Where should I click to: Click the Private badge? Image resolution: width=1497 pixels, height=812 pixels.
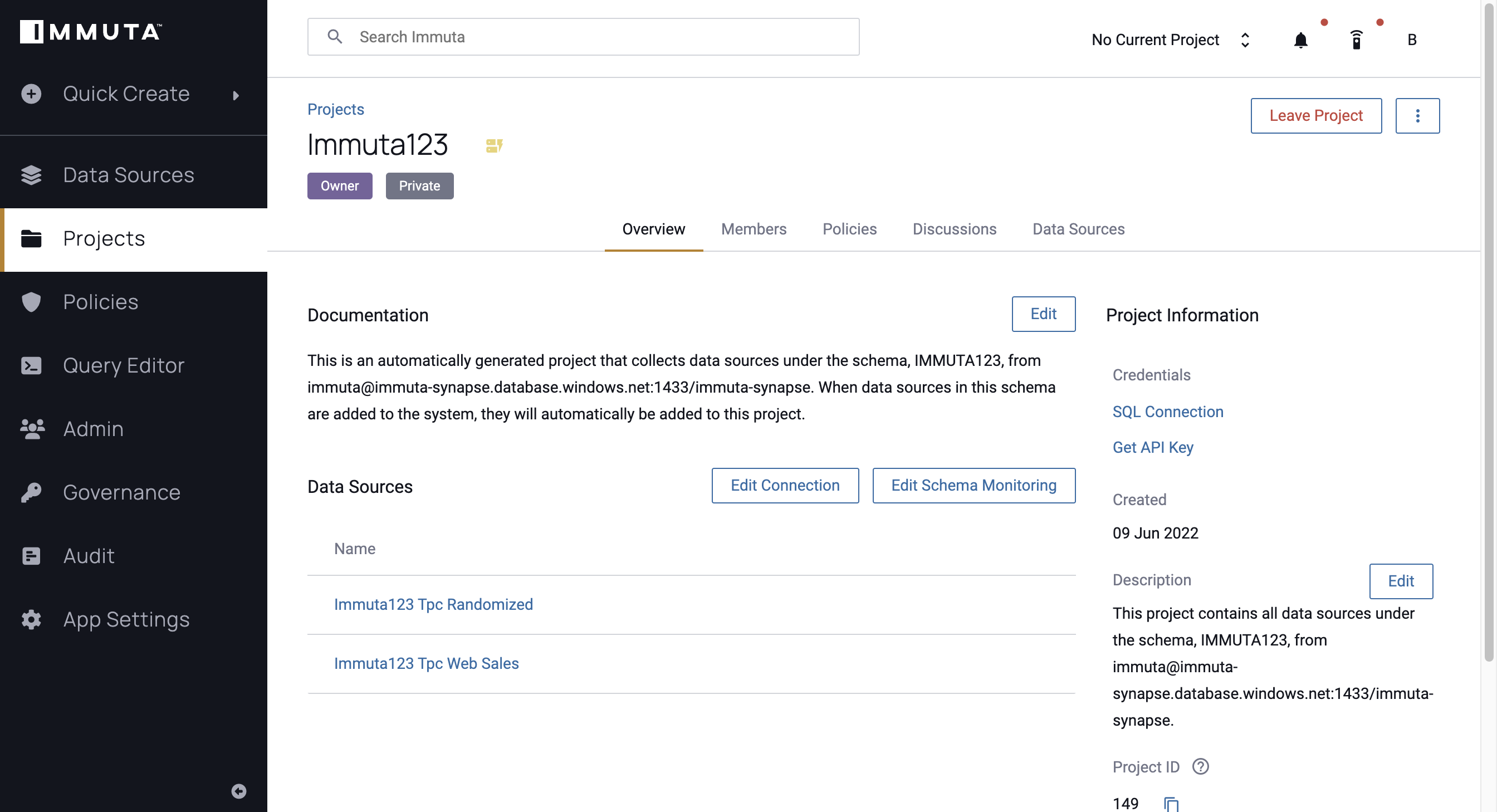point(419,186)
